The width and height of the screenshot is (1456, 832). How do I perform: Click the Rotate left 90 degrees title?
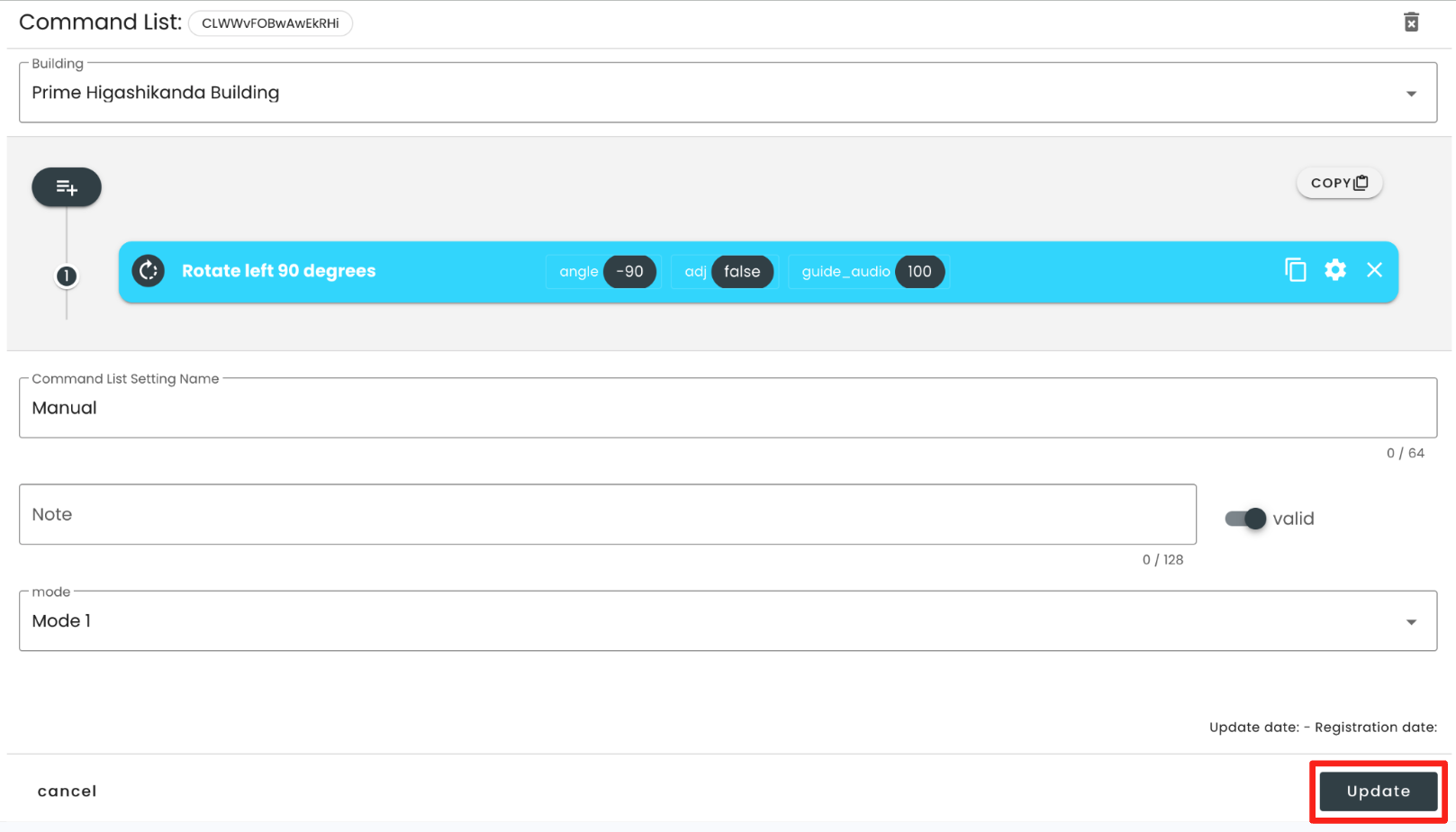279,271
